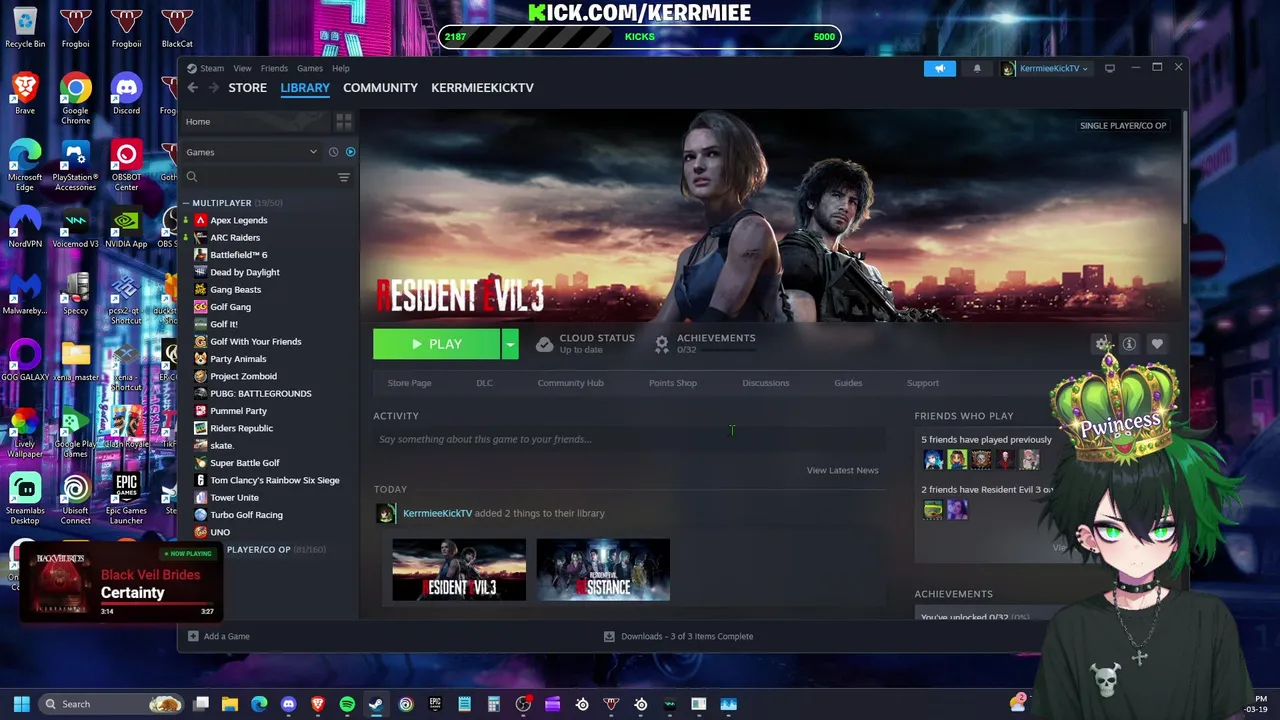
Task: Open Spotify from the taskbar
Action: [x=347, y=704]
